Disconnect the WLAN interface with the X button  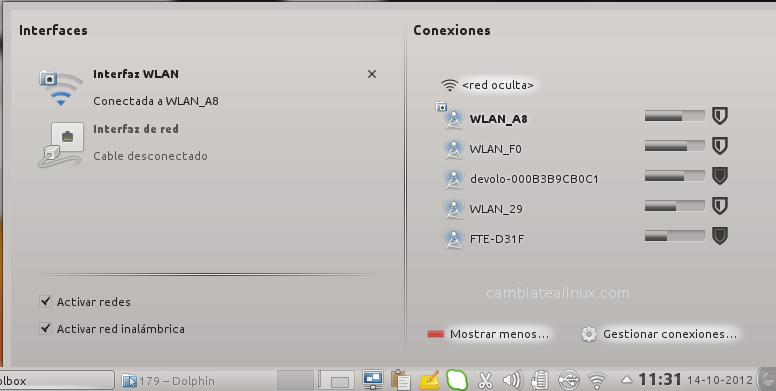[x=372, y=74]
